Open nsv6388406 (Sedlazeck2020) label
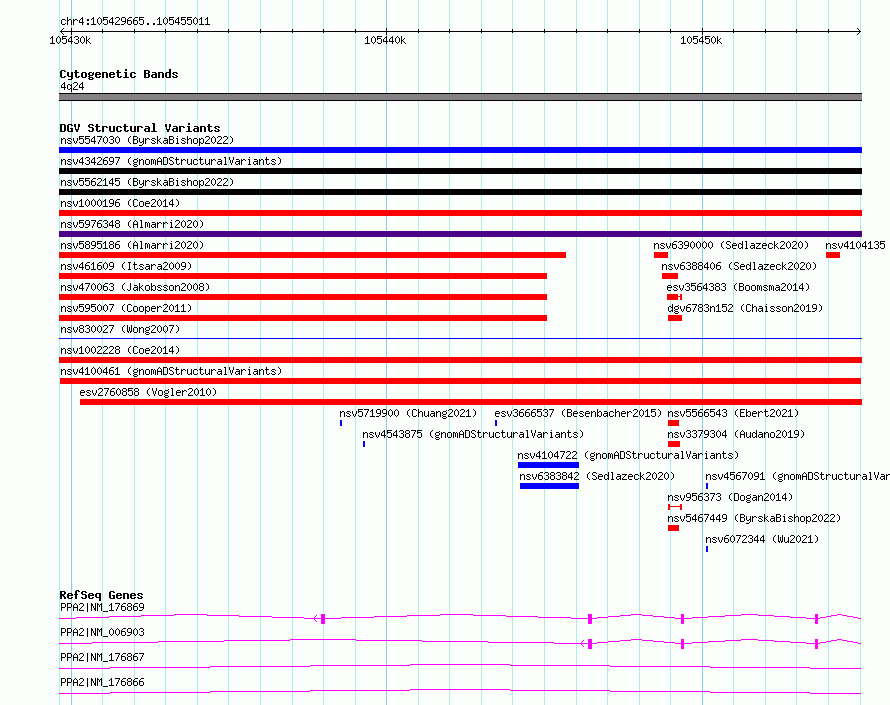 (x=739, y=266)
